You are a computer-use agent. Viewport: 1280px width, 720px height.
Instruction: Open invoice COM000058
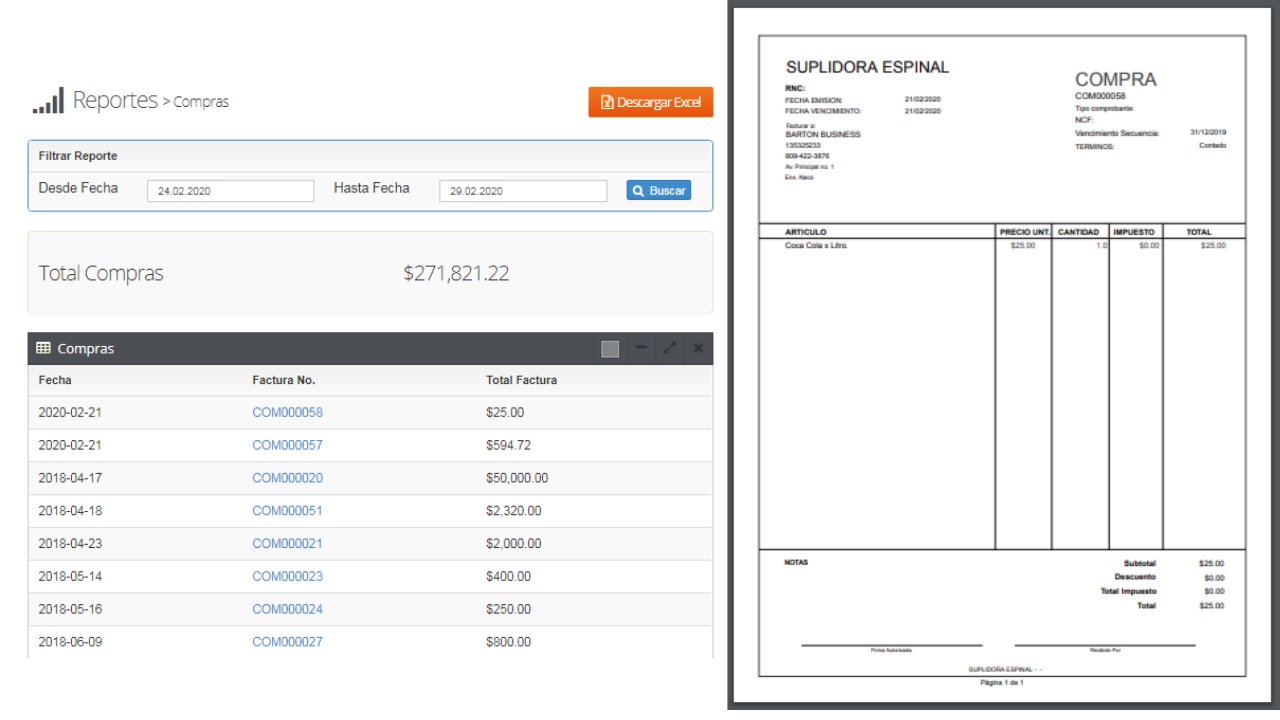point(287,412)
